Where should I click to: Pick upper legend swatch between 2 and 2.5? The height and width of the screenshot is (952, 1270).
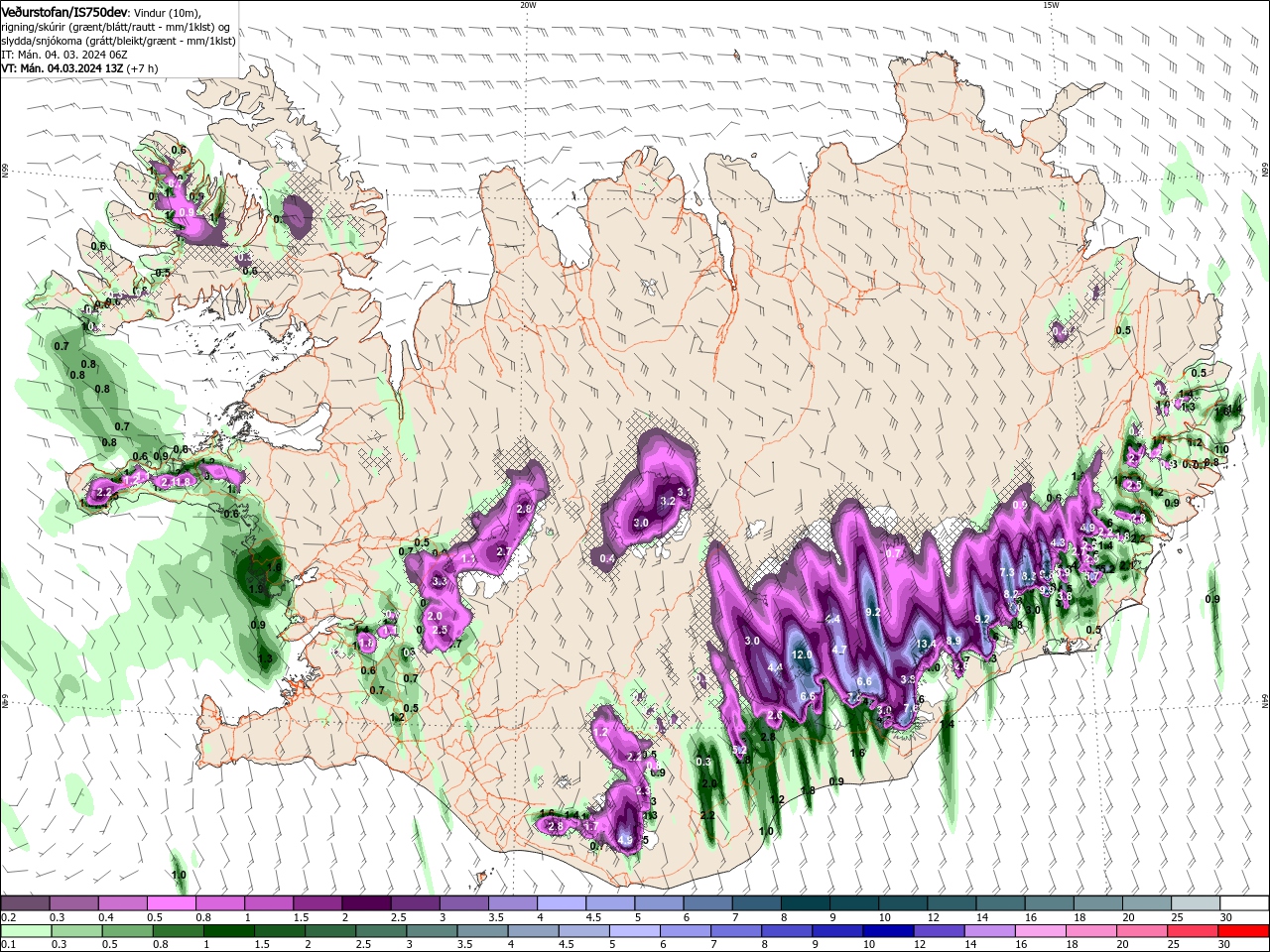pyautogui.click(x=366, y=902)
